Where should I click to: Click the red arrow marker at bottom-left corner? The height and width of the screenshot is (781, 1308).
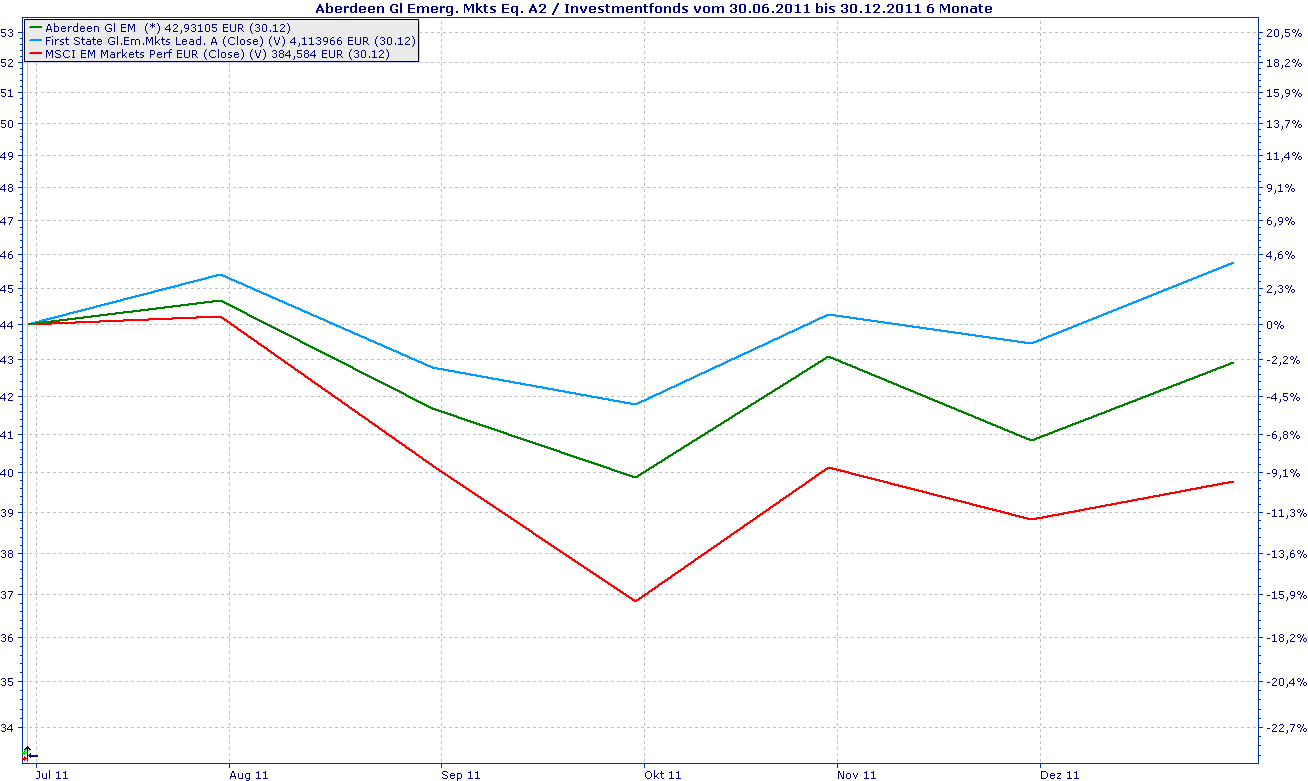tap(24, 759)
